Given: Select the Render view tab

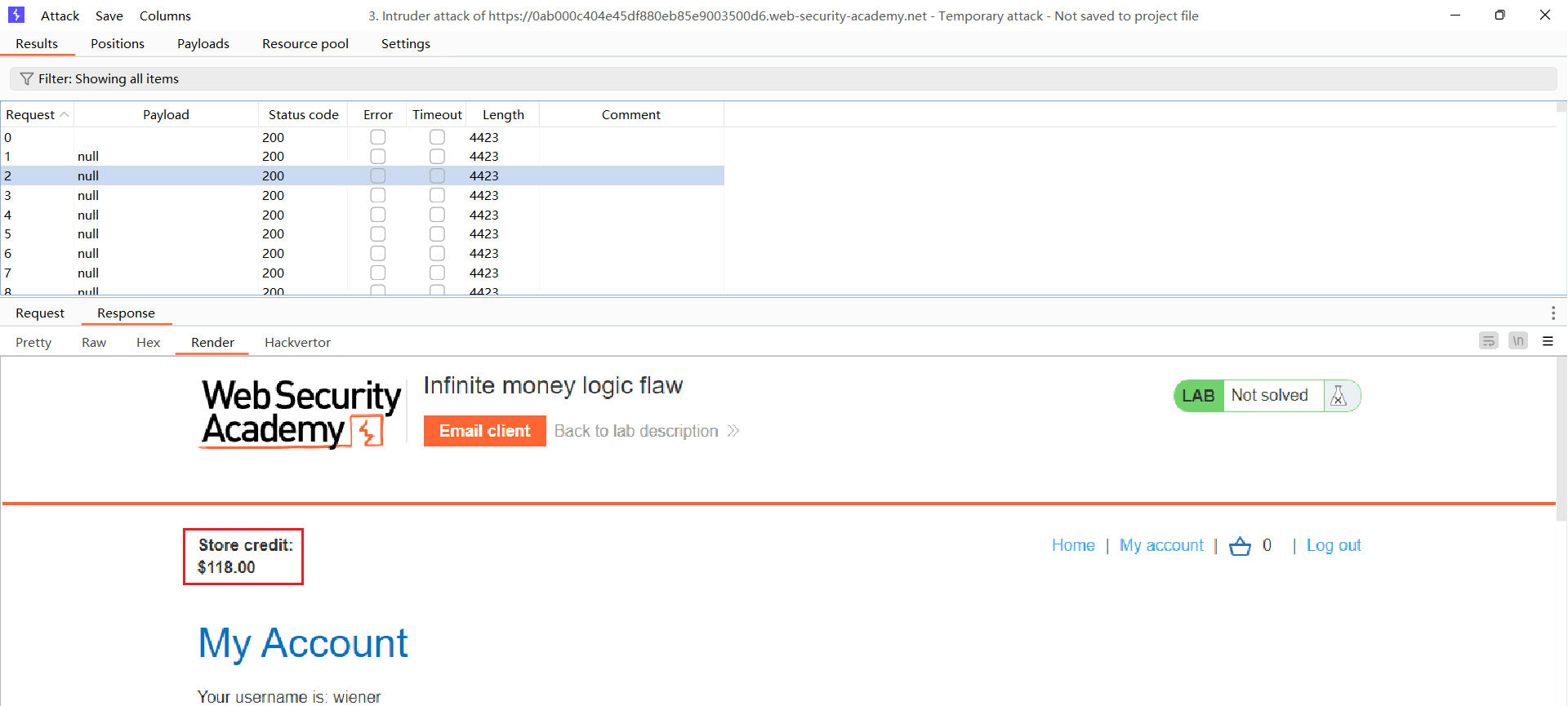Looking at the screenshot, I should tap(212, 342).
